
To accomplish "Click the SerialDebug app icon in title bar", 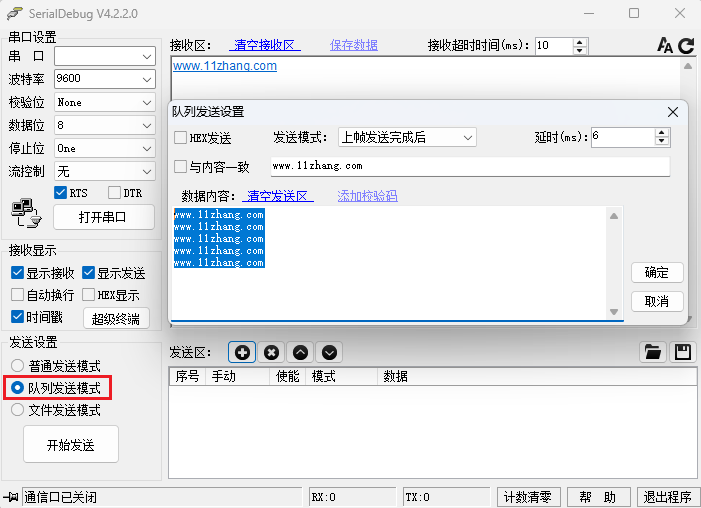I will [x=15, y=13].
